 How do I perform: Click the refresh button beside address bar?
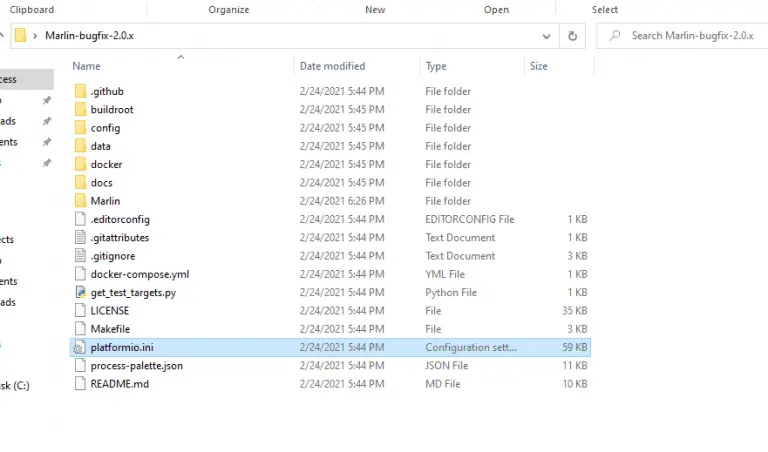(x=572, y=35)
